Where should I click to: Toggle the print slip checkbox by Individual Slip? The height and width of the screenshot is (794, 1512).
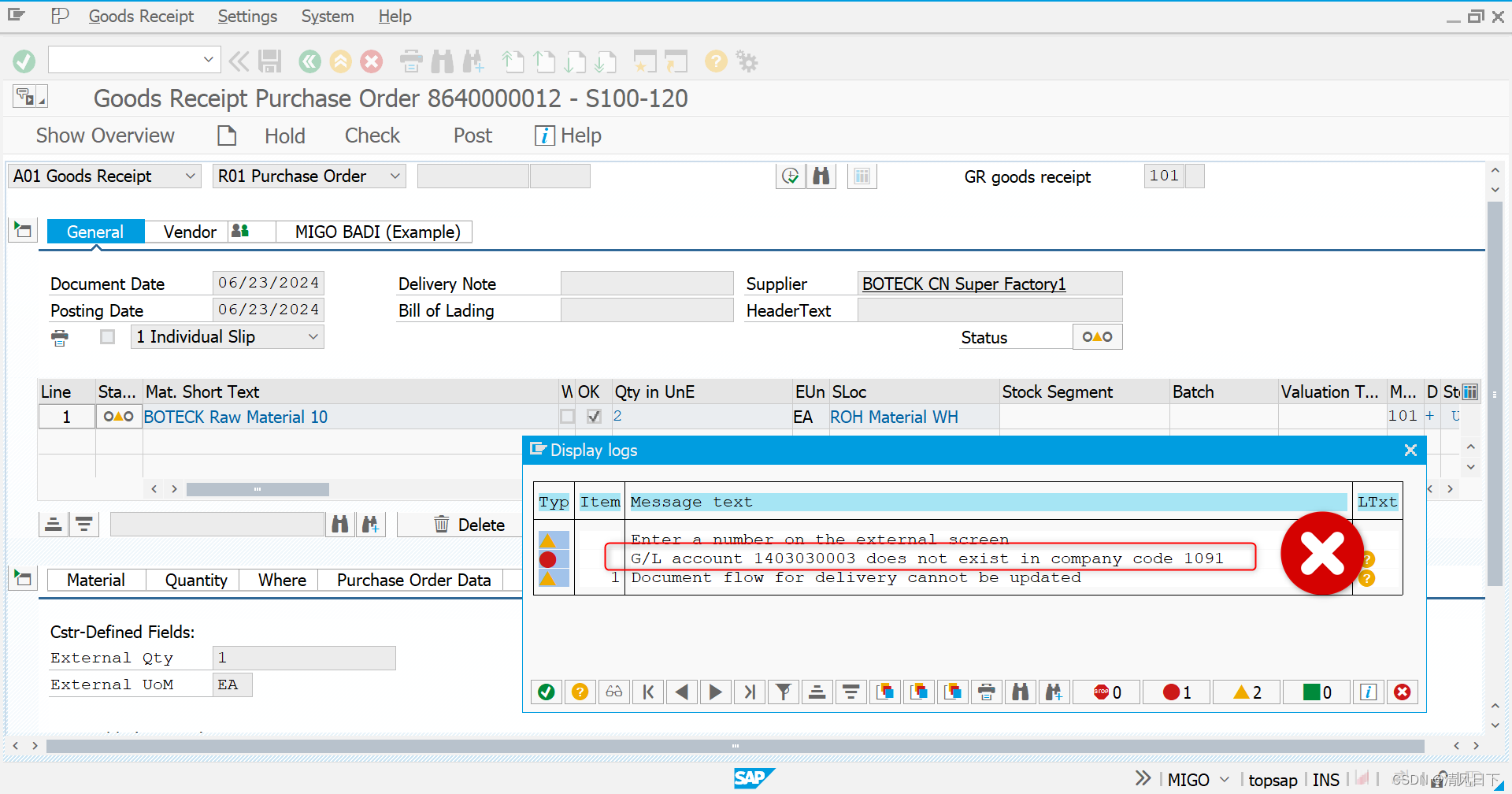pyautogui.click(x=108, y=337)
